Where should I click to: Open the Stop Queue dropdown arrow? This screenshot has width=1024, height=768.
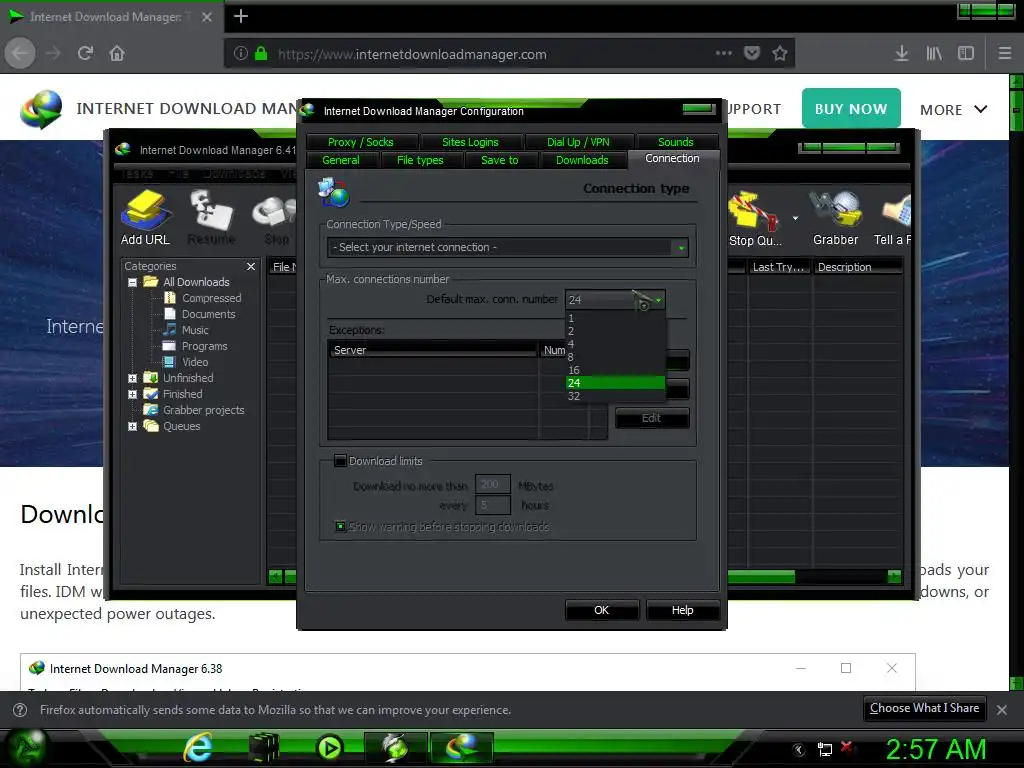(795, 218)
